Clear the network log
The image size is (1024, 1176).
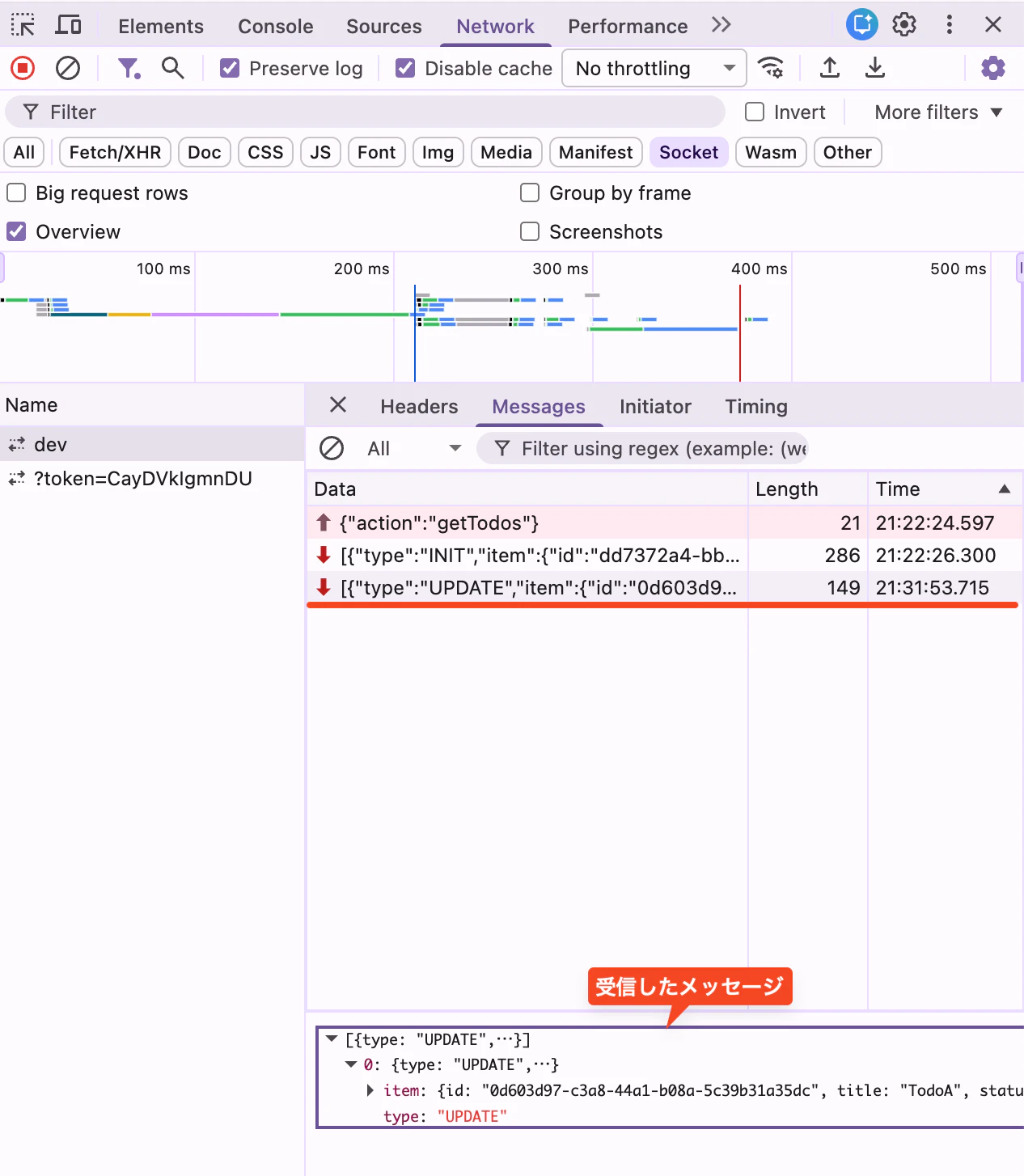[x=68, y=68]
